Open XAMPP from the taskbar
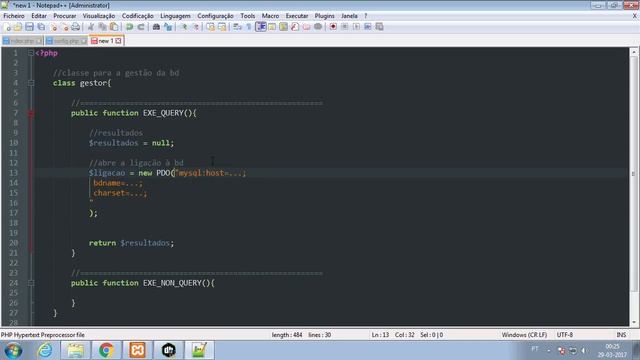640x360 pixels. [x=137, y=350]
